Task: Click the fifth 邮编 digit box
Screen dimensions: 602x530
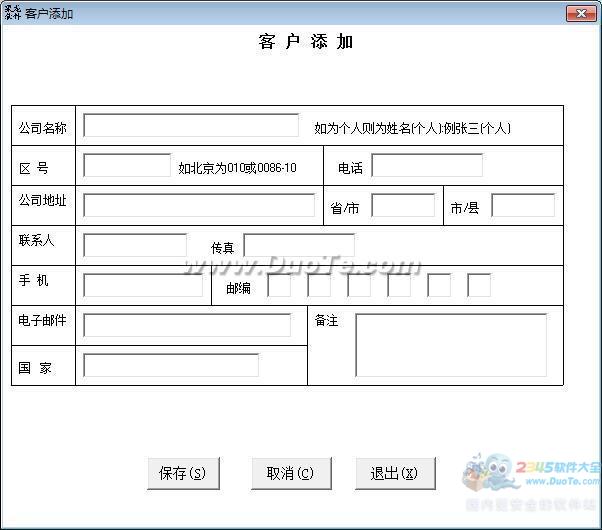Action: [x=439, y=285]
